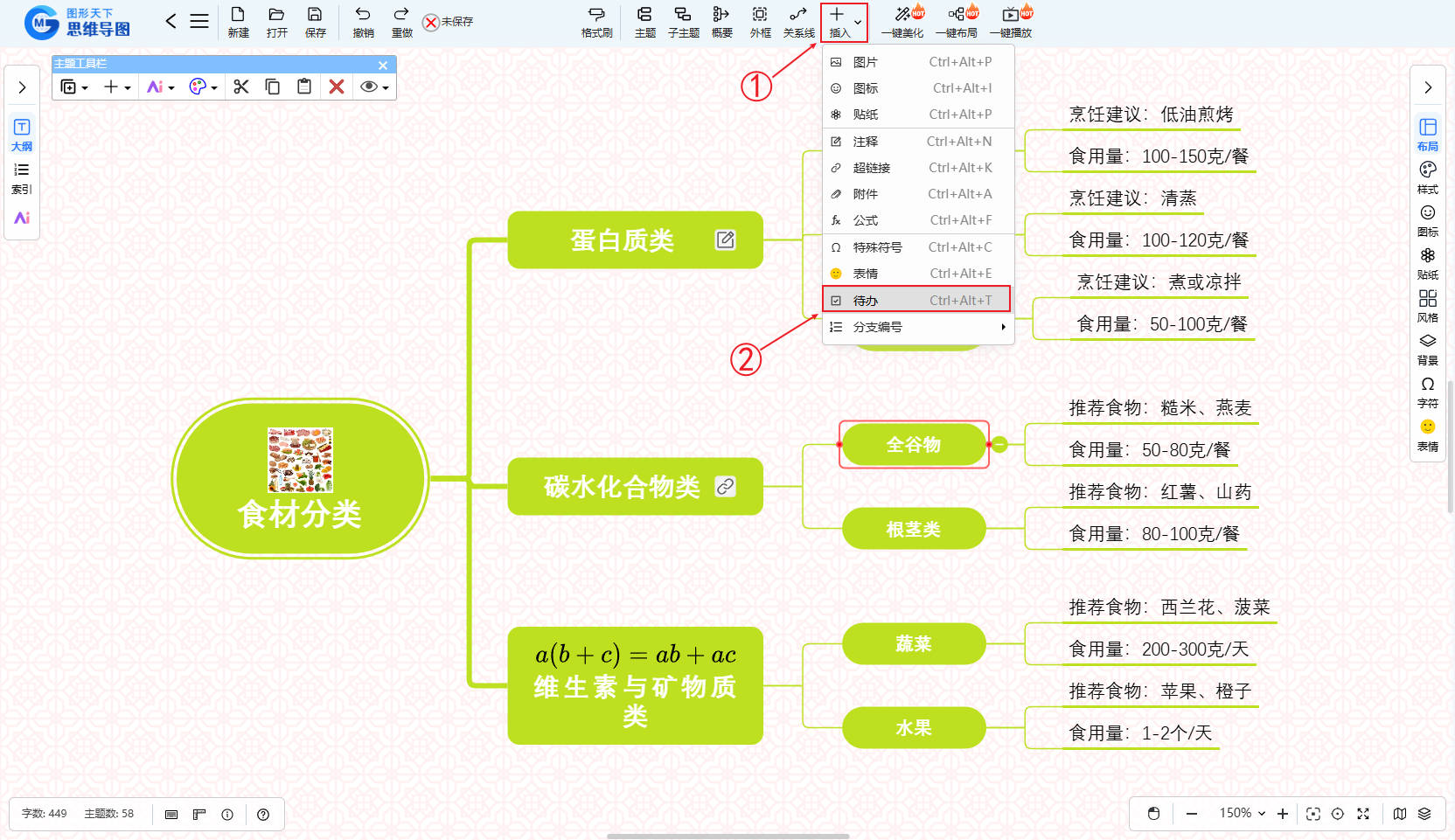
Task: Expand the left side panel chevron
Action: click(x=22, y=87)
